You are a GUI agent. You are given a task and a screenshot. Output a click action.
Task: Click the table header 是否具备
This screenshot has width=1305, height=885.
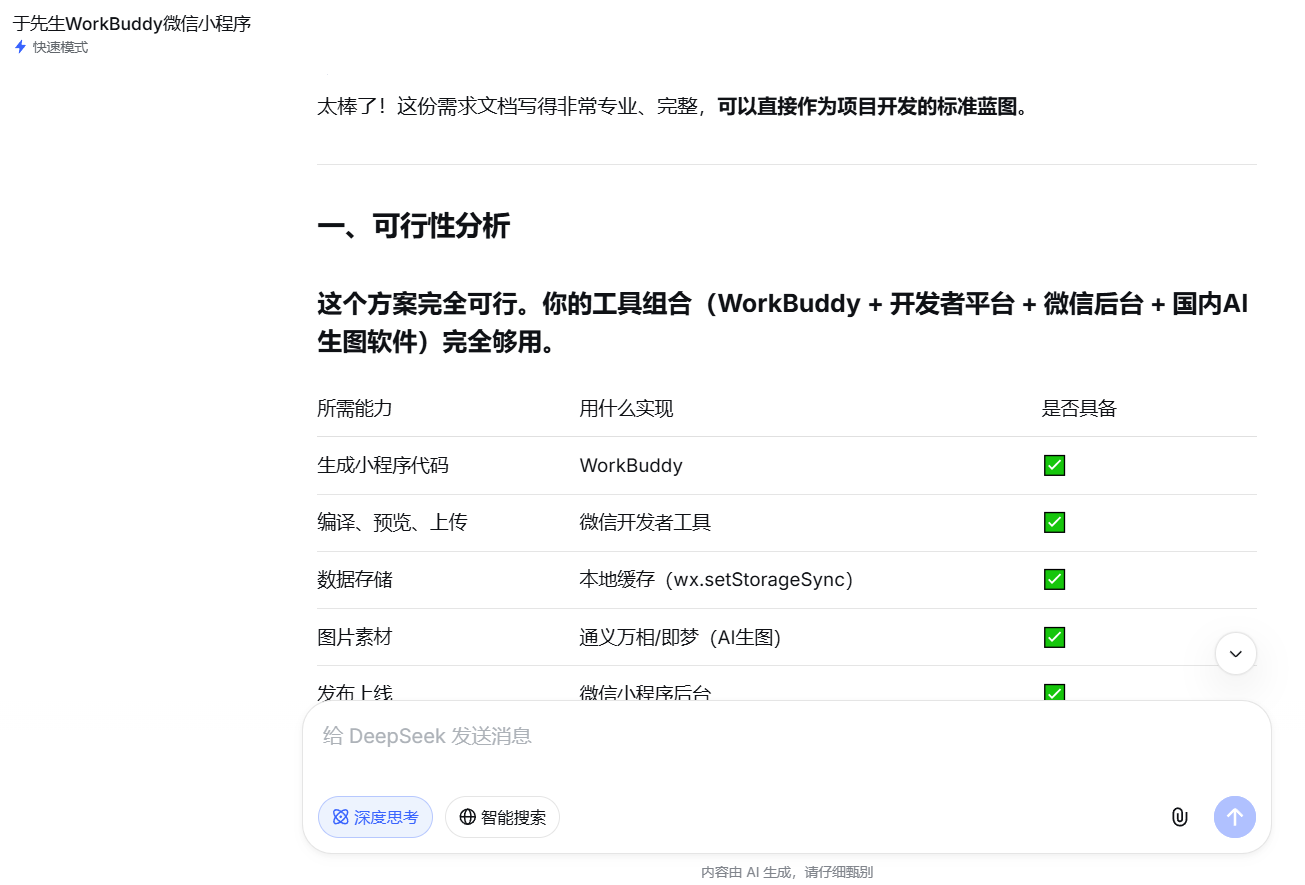tap(1079, 408)
